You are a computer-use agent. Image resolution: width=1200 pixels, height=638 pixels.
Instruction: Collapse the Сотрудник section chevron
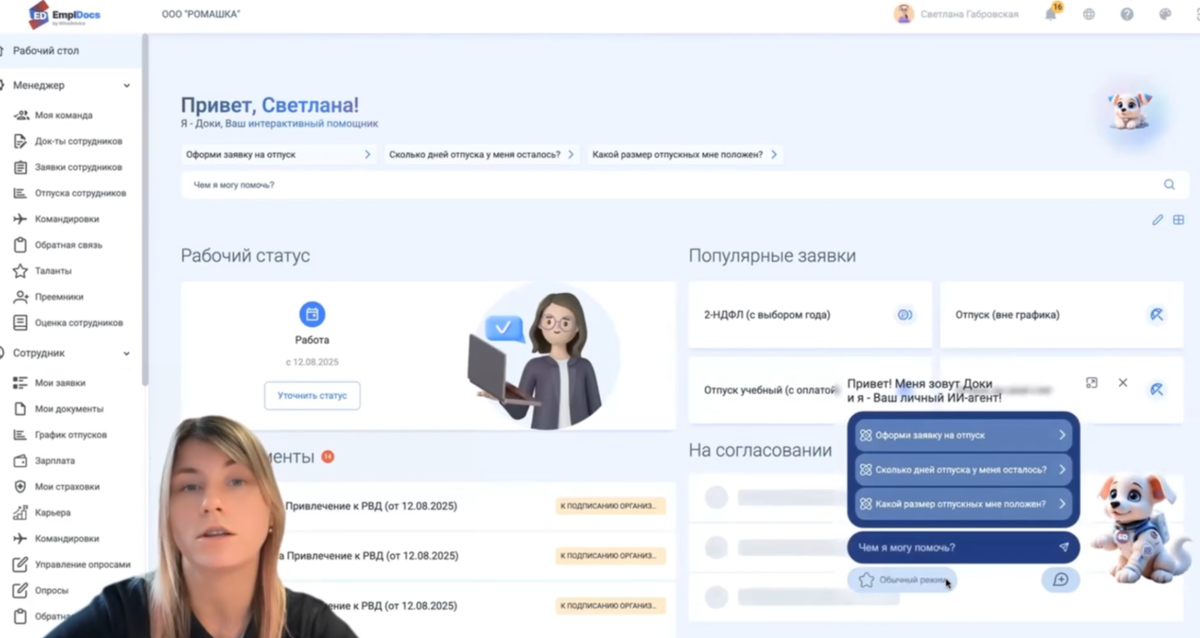coord(127,353)
